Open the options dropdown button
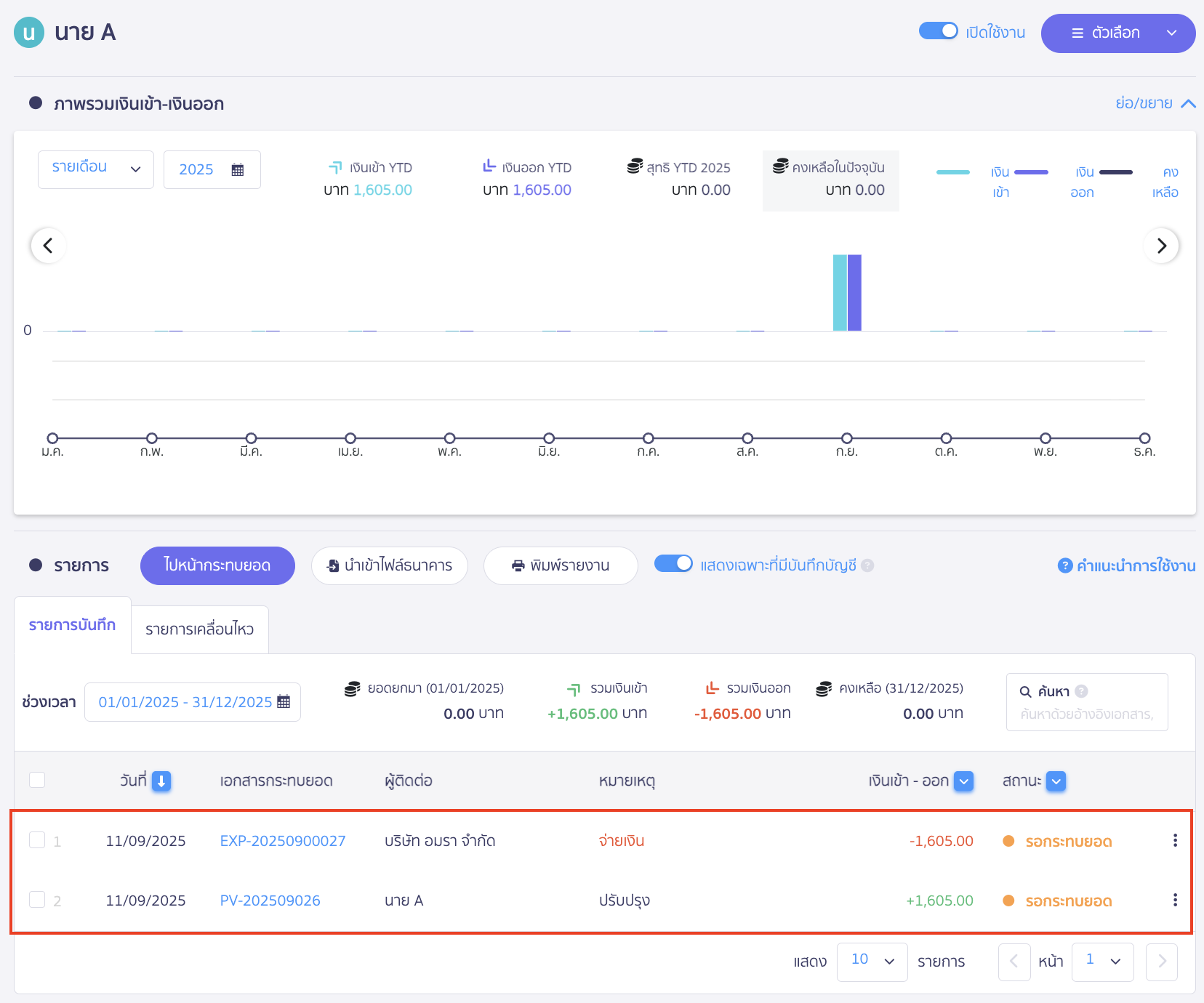 pyautogui.click(x=1117, y=33)
